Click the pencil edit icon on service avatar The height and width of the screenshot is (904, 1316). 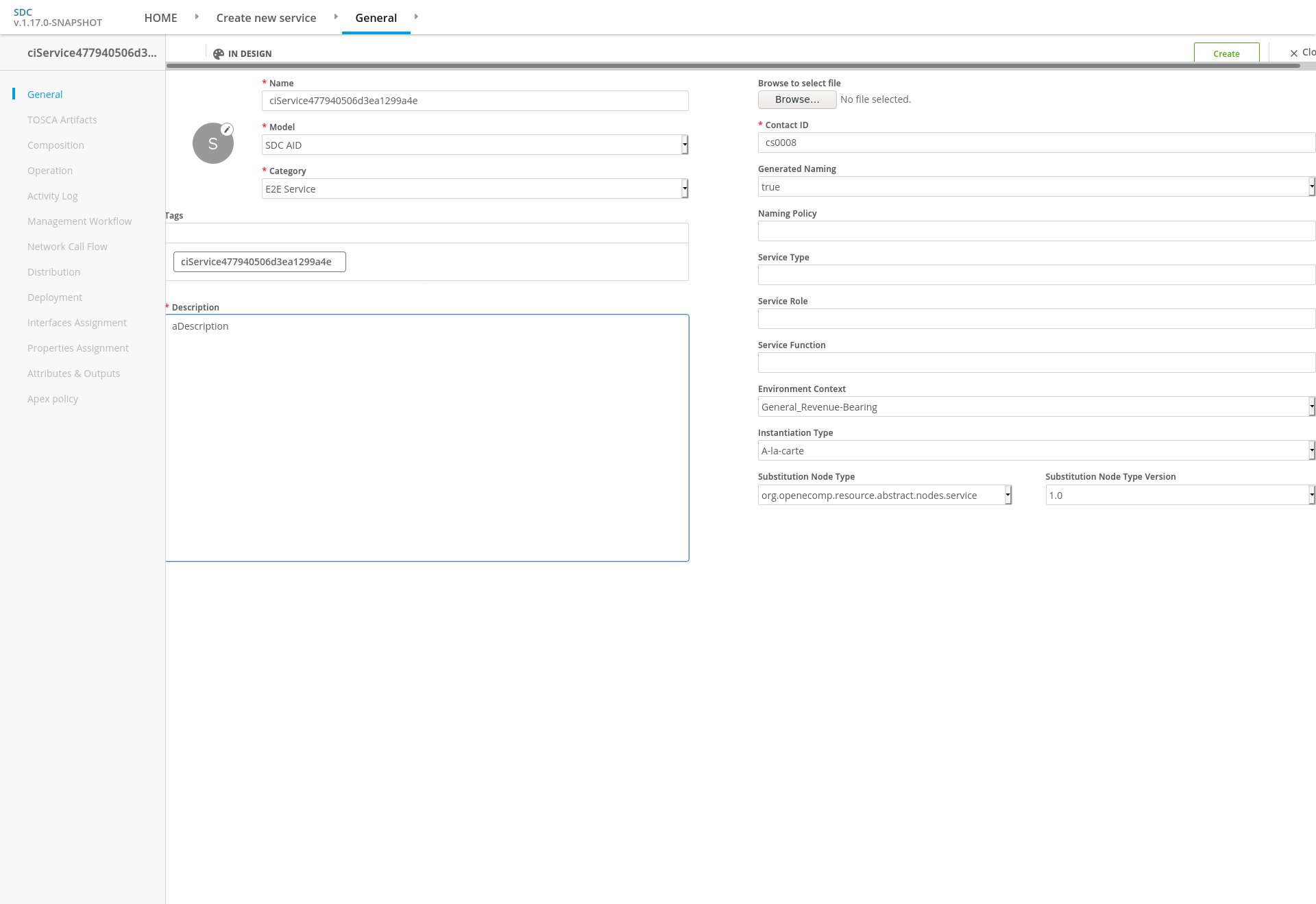[x=227, y=130]
